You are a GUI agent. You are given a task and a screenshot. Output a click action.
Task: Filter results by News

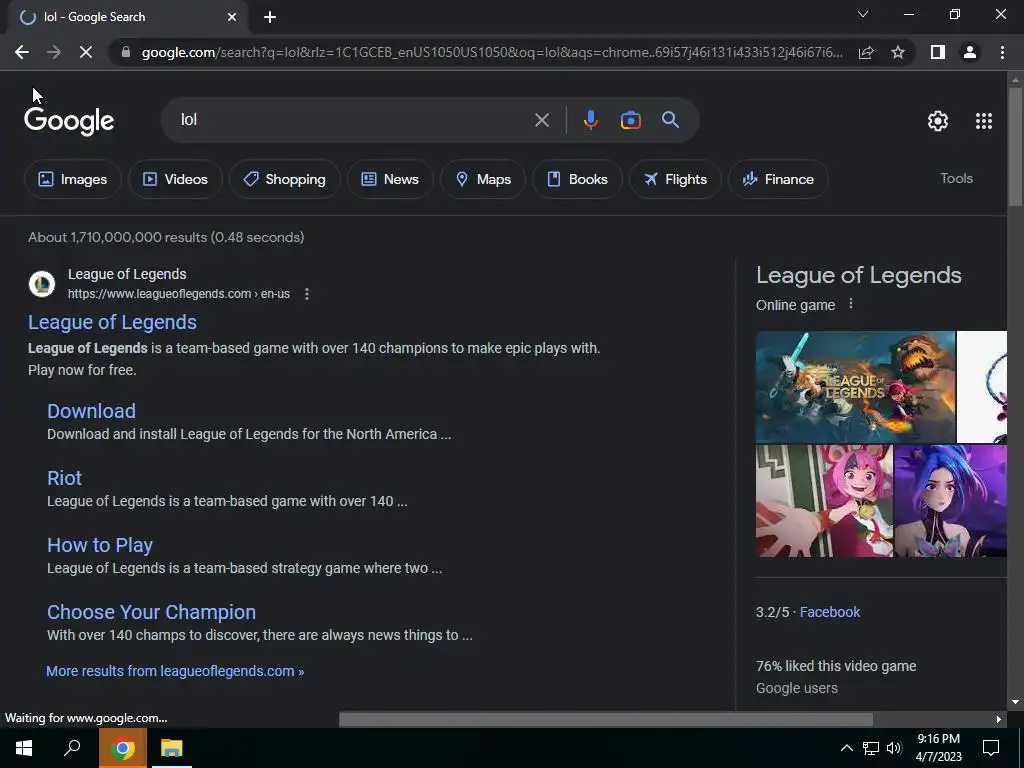(390, 179)
